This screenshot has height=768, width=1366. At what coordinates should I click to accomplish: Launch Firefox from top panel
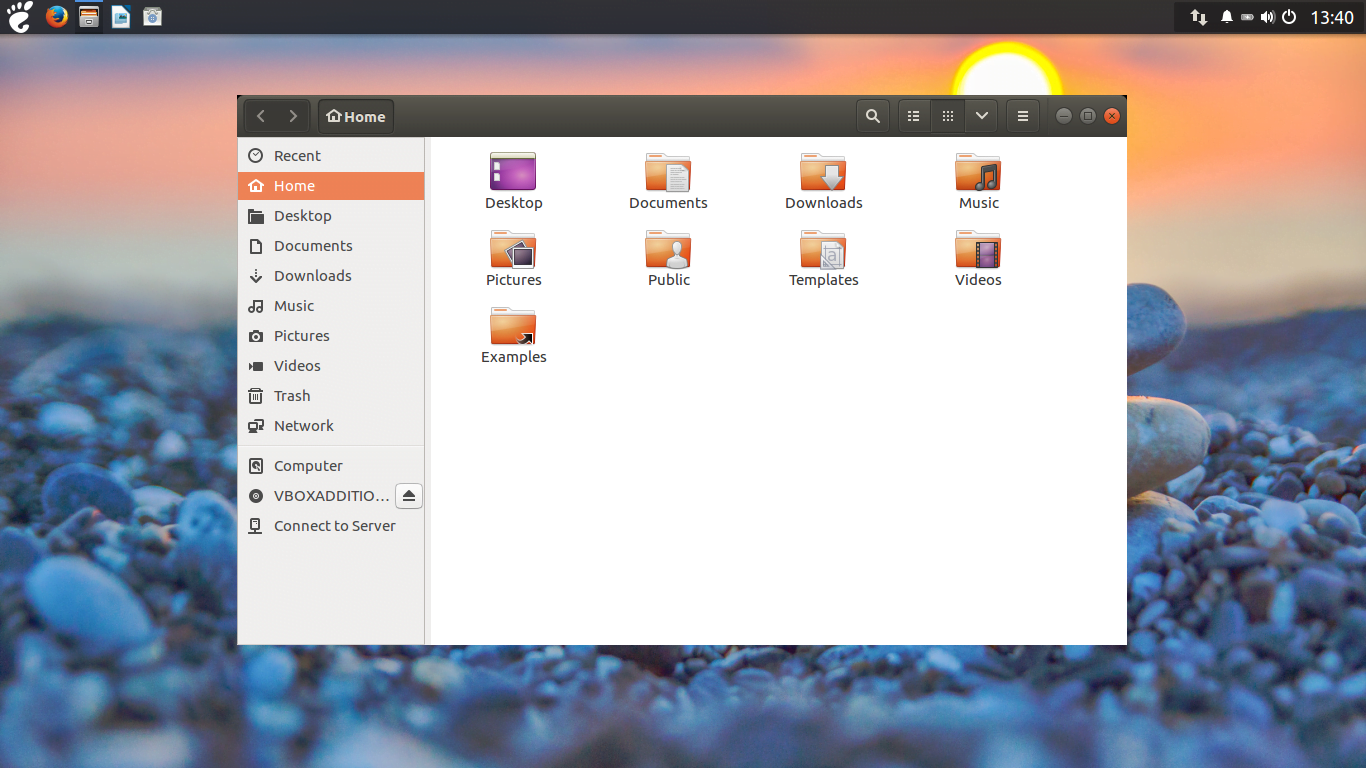click(57, 16)
